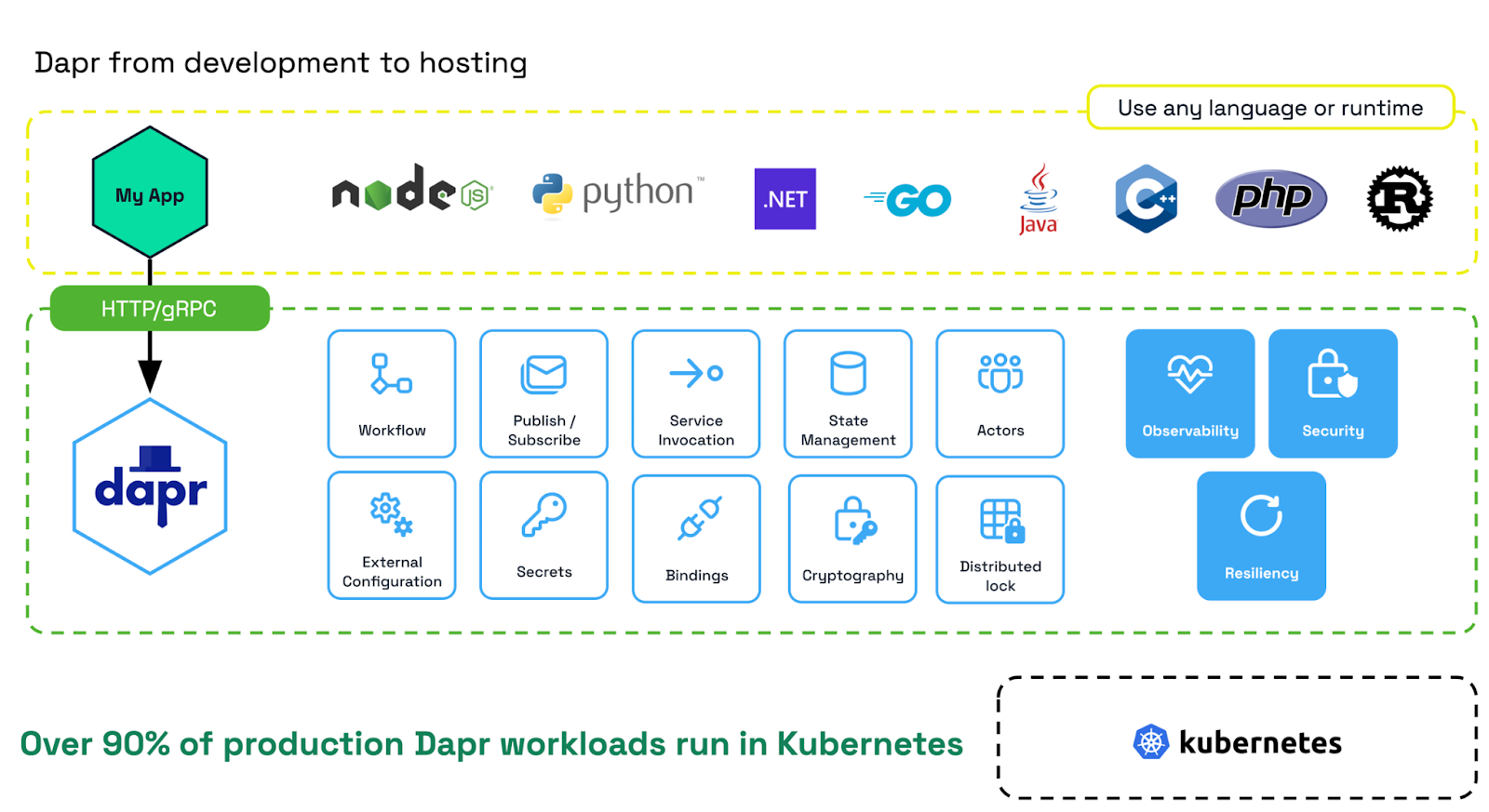Viewport: 1489px width, 812px height.
Task: Click the Java logo
Action: point(1038,199)
